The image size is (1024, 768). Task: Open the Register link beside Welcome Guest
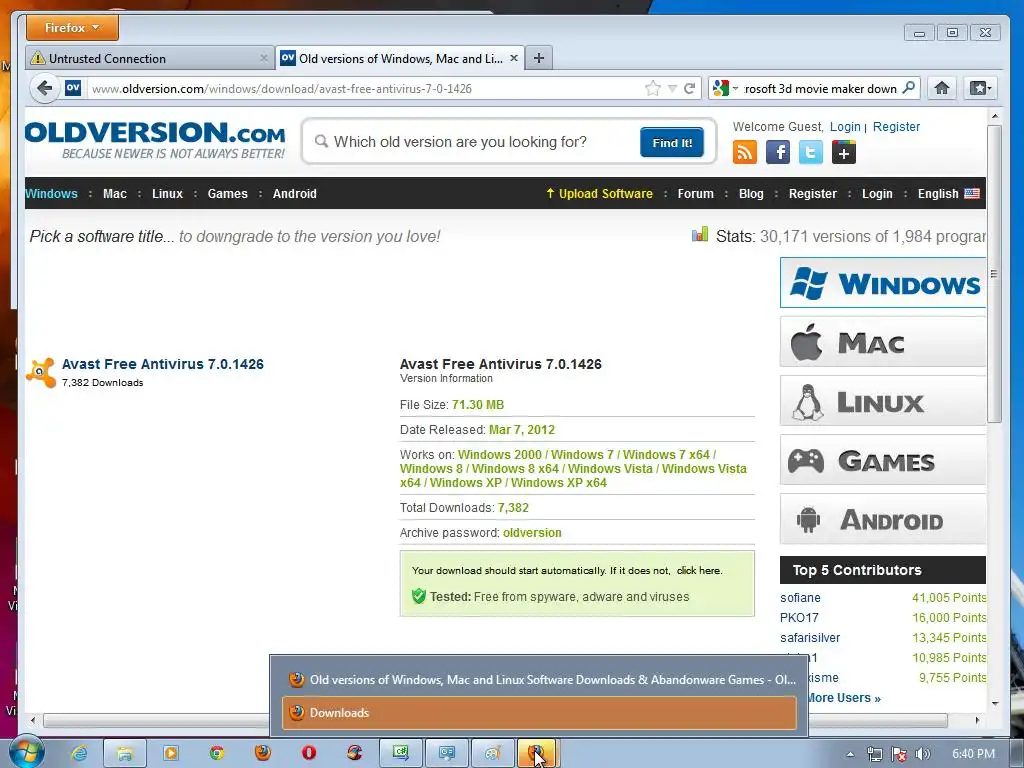point(896,127)
